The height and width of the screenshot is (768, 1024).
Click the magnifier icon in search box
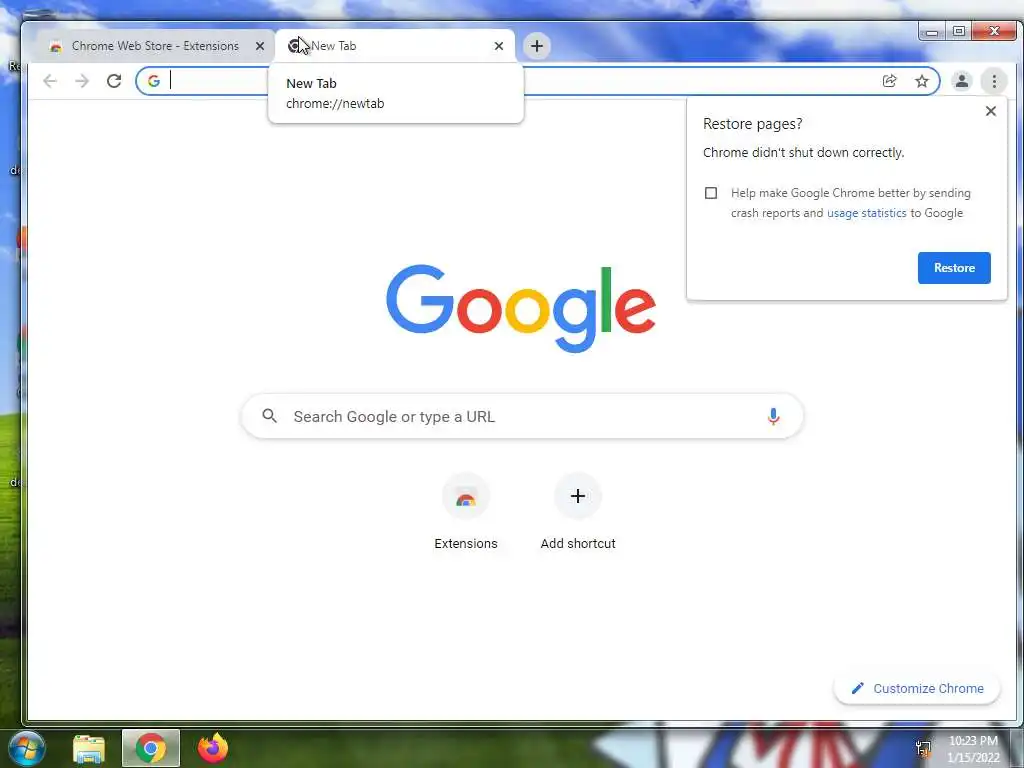(269, 416)
